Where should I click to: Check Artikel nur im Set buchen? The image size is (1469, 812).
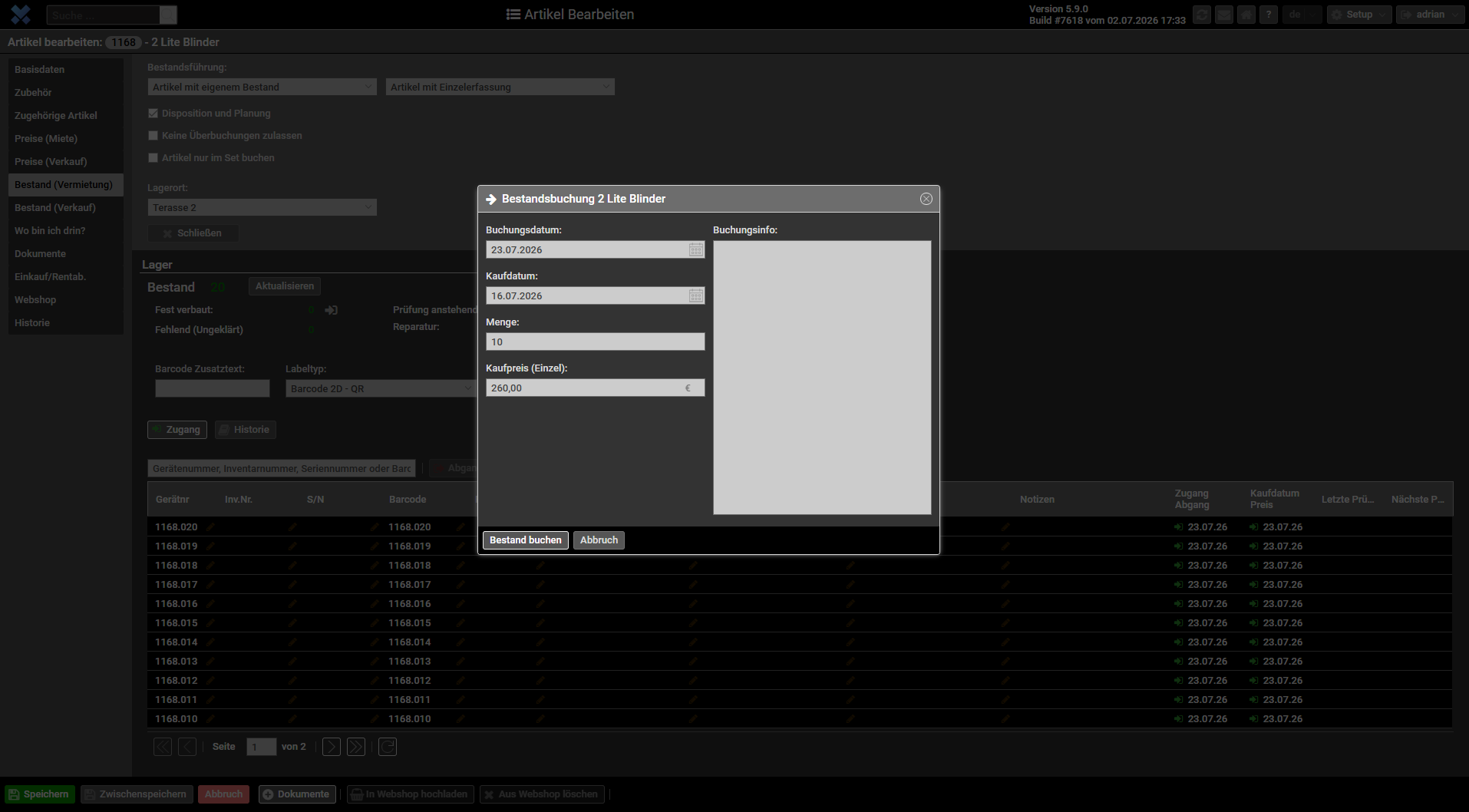(153, 158)
